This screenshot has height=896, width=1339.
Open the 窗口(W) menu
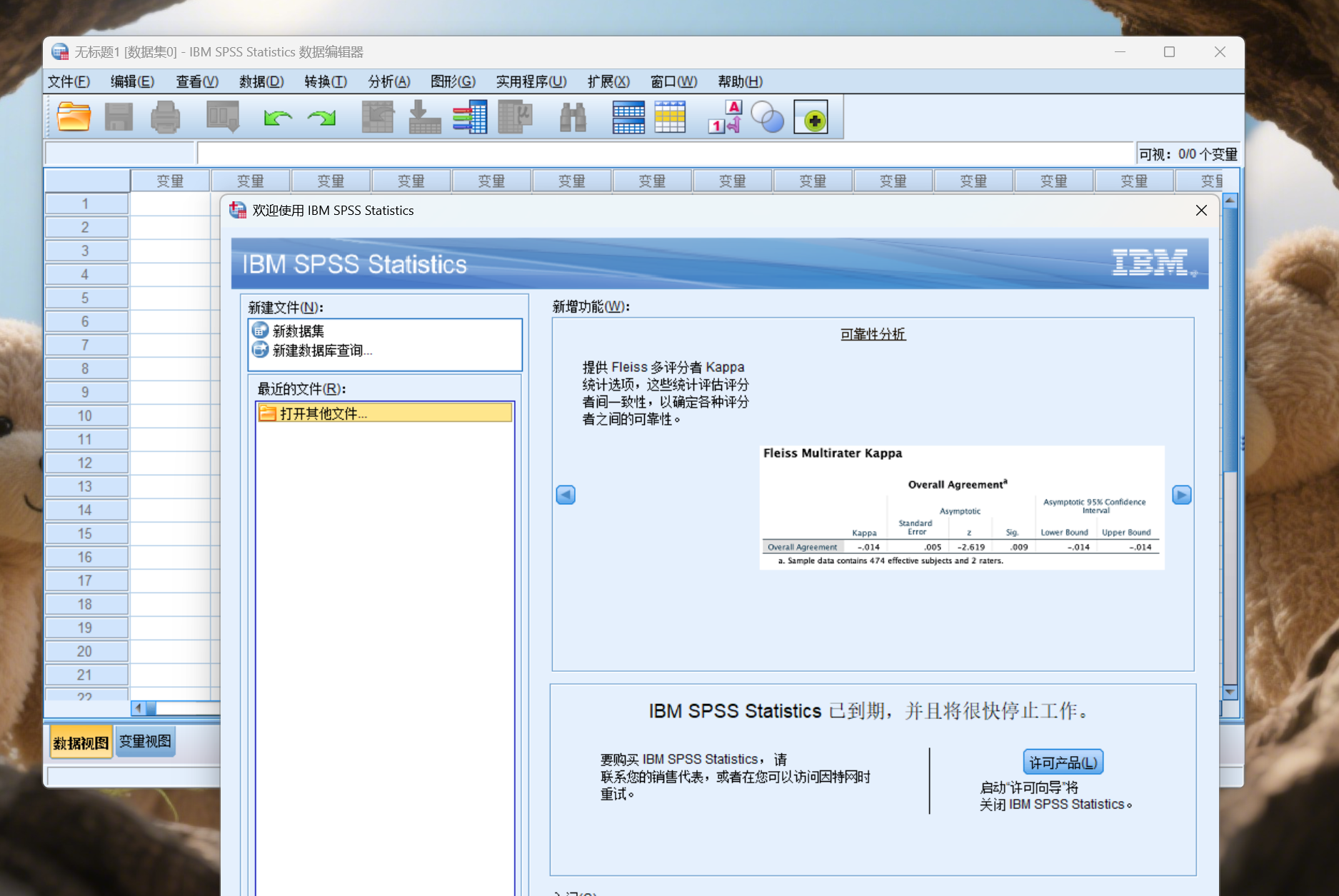tap(673, 81)
